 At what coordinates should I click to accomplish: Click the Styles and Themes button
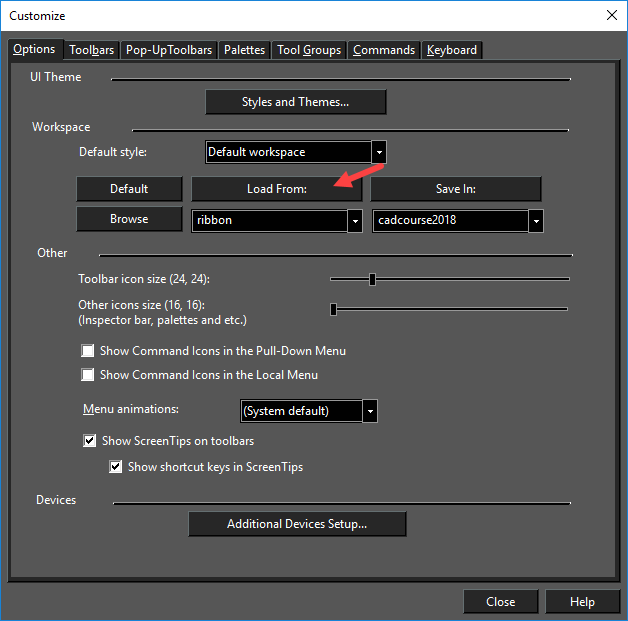click(x=296, y=102)
